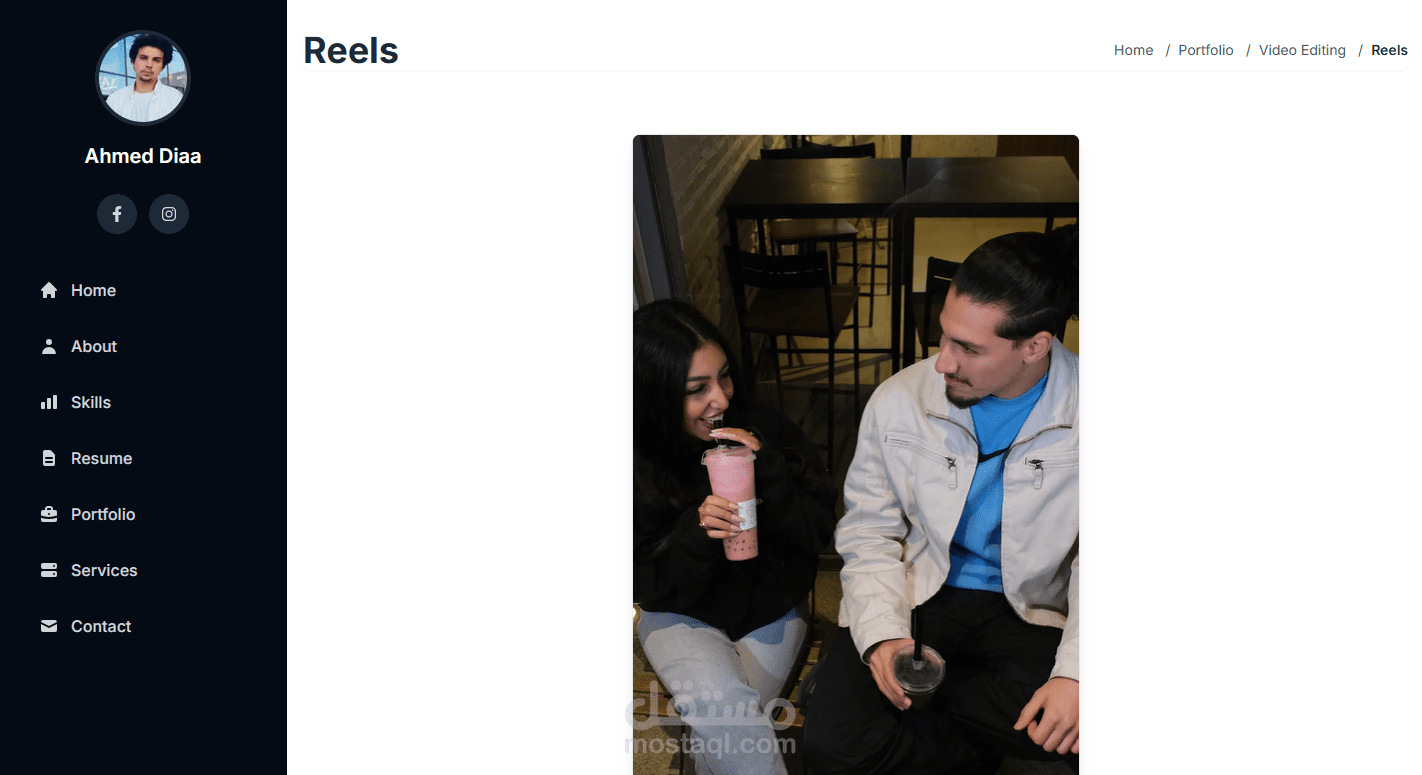Screen dimensions: 1422x775
Task: Follow the Portfolio breadcrumb link
Action: pos(1205,50)
